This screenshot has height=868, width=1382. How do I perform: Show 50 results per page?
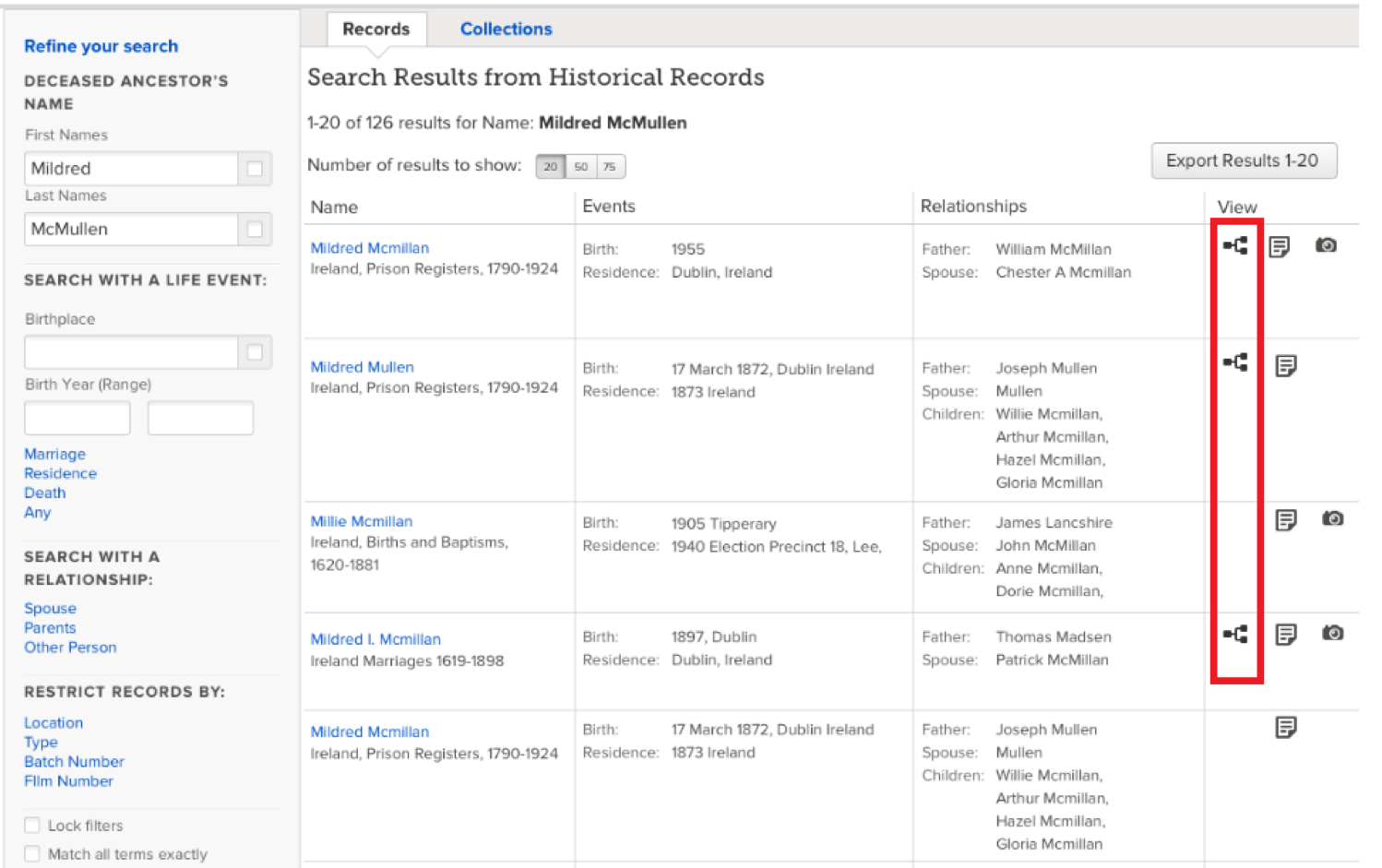tap(581, 166)
